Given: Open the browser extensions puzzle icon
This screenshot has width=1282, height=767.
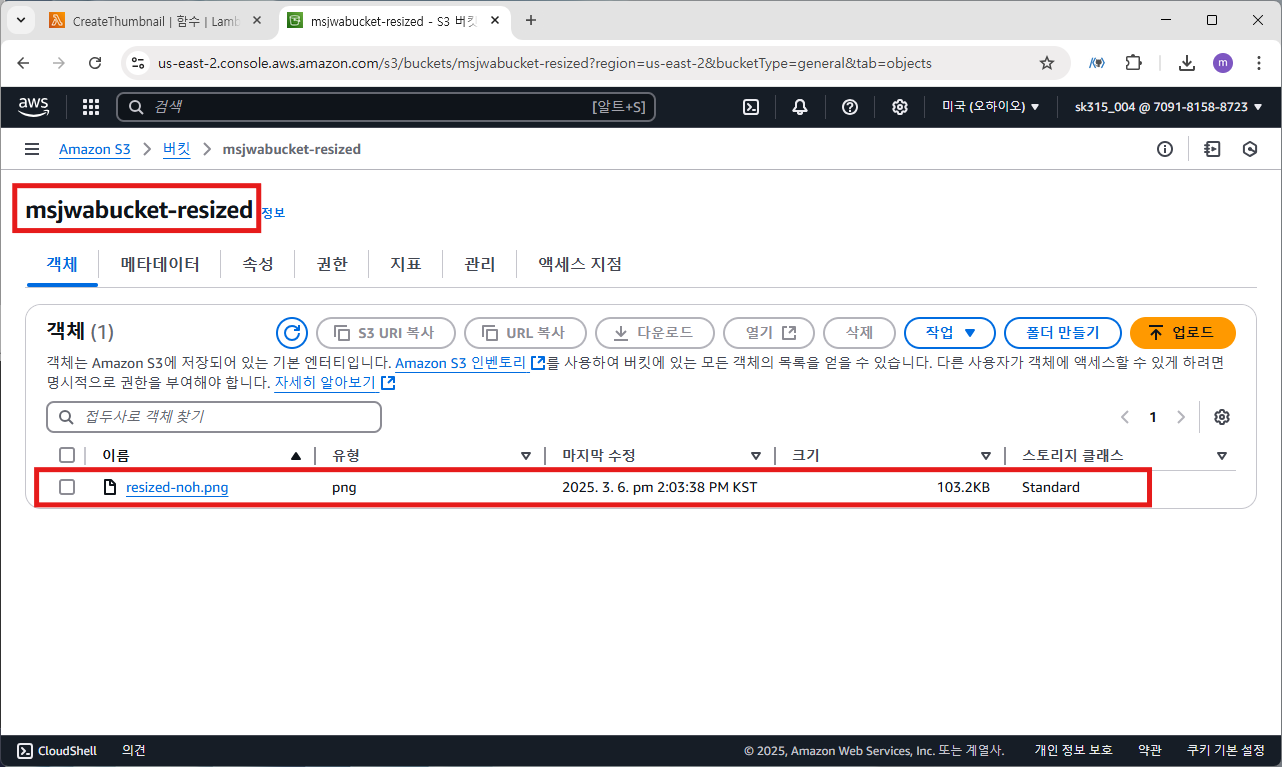Looking at the screenshot, I should click(x=1133, y=63).
